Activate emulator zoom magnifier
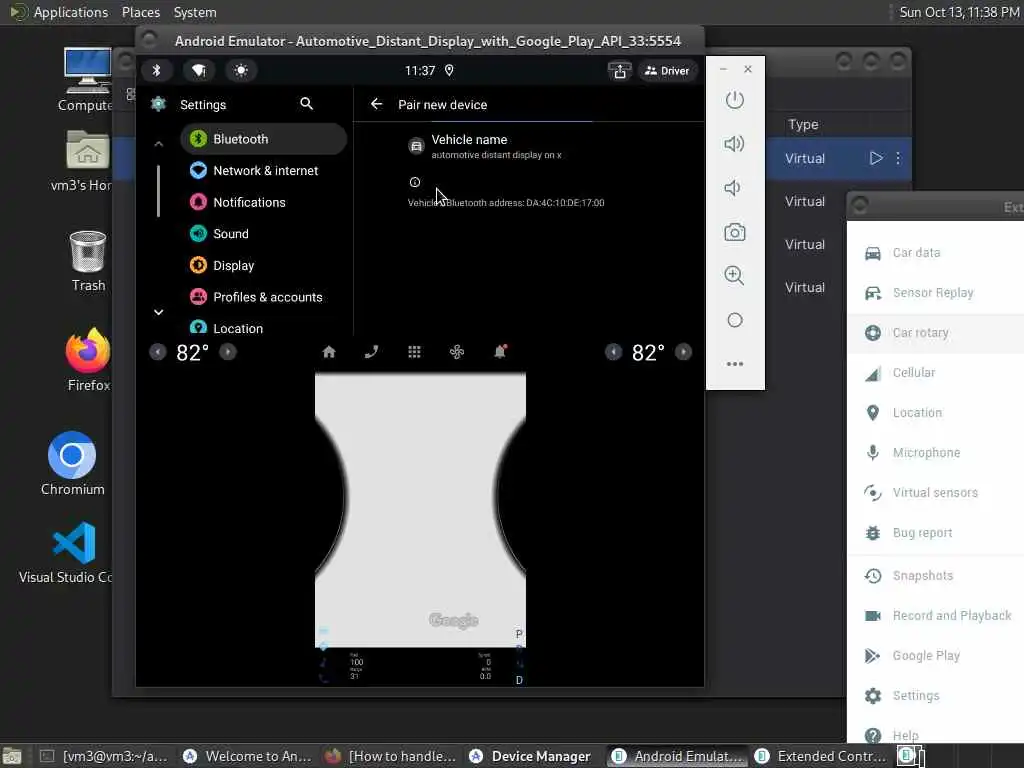This screenshot has width=1024, height=768. point(735,276)
